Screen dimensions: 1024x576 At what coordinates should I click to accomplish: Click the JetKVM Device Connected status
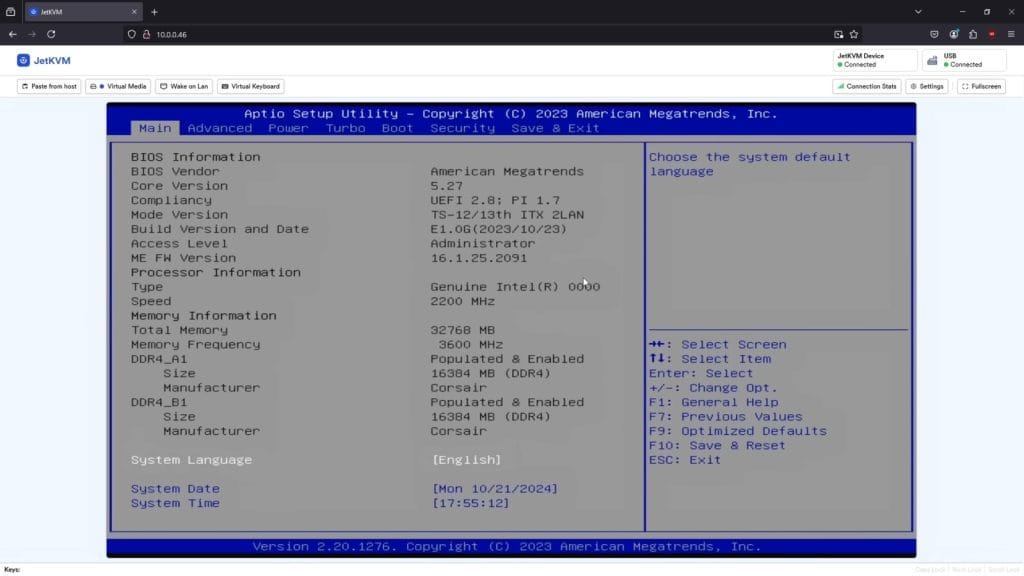(x=875, y=60)
